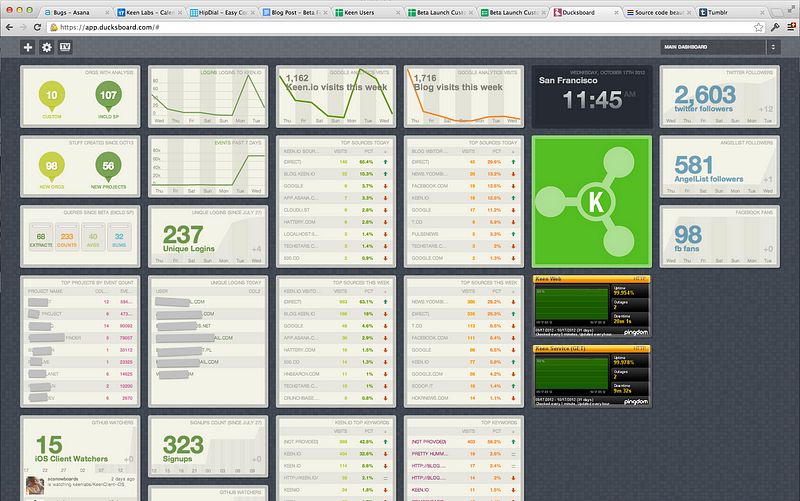Close the Ducksboard tab
The image size is (800, 501).
(x=616, y=12)
